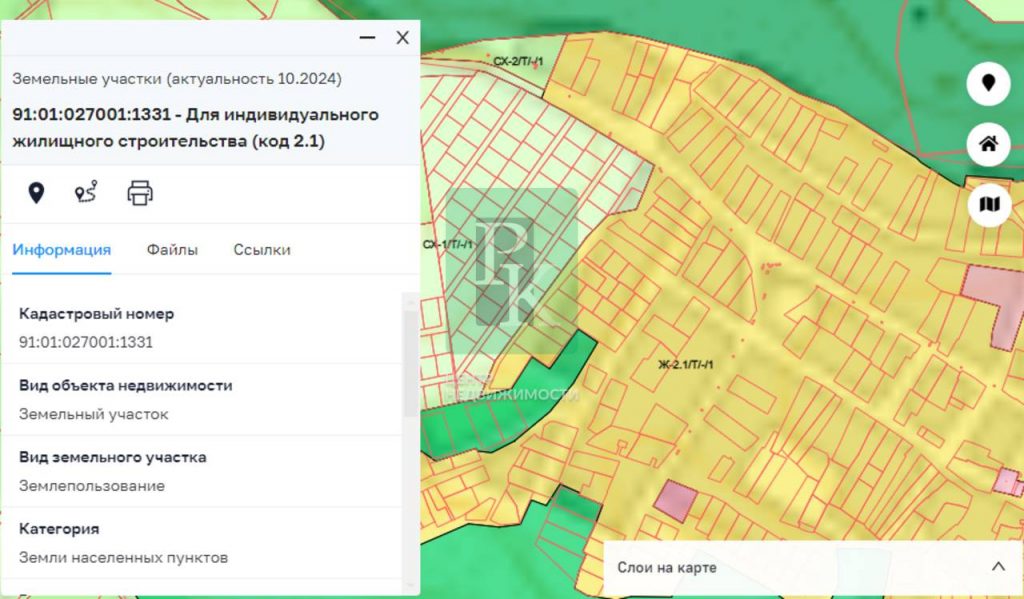Click the СХ-1/Т/-/1 zone label
The image size is (1024, 599).
[x=447, y=244]
